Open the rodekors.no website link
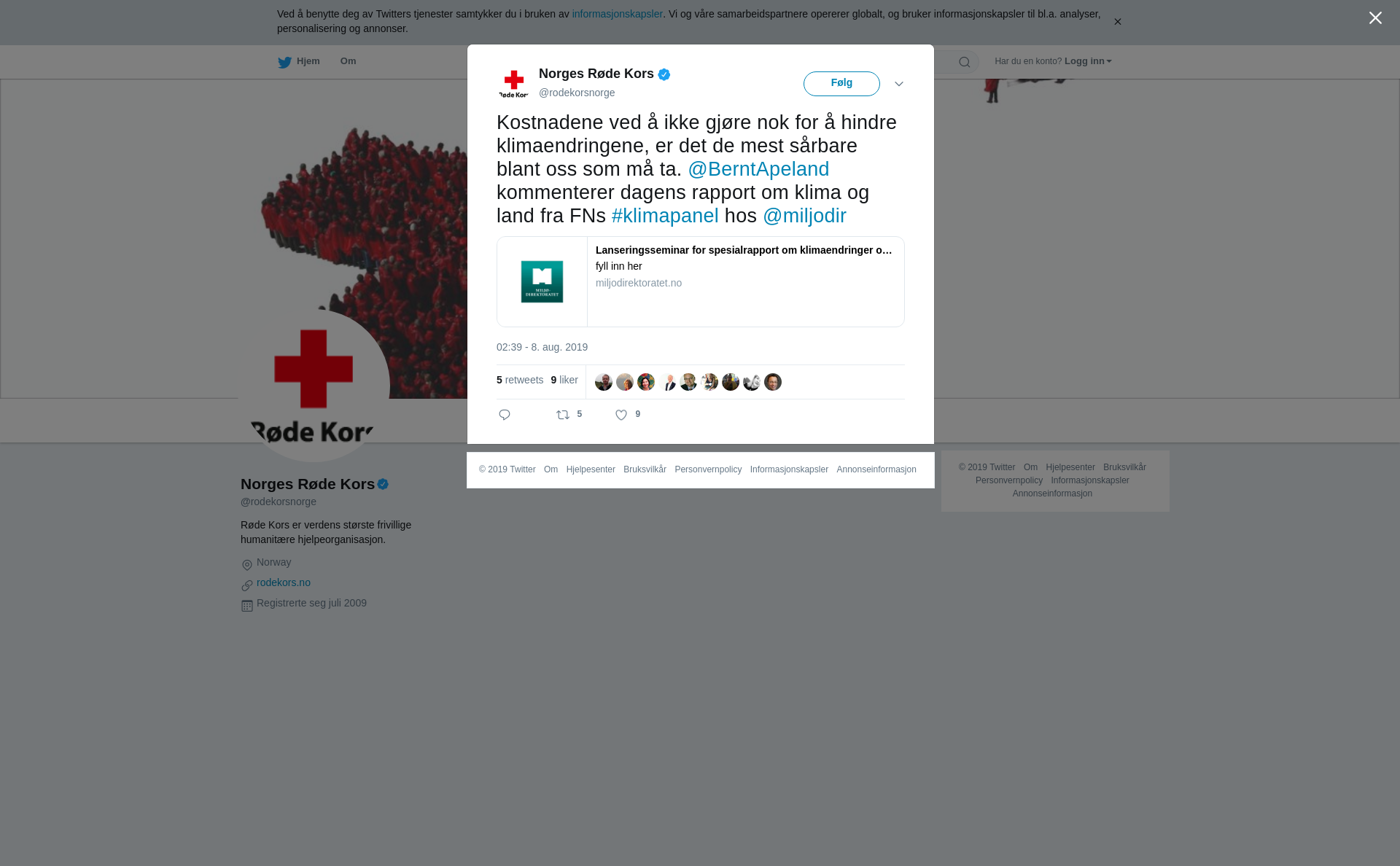 click(284, 582)
